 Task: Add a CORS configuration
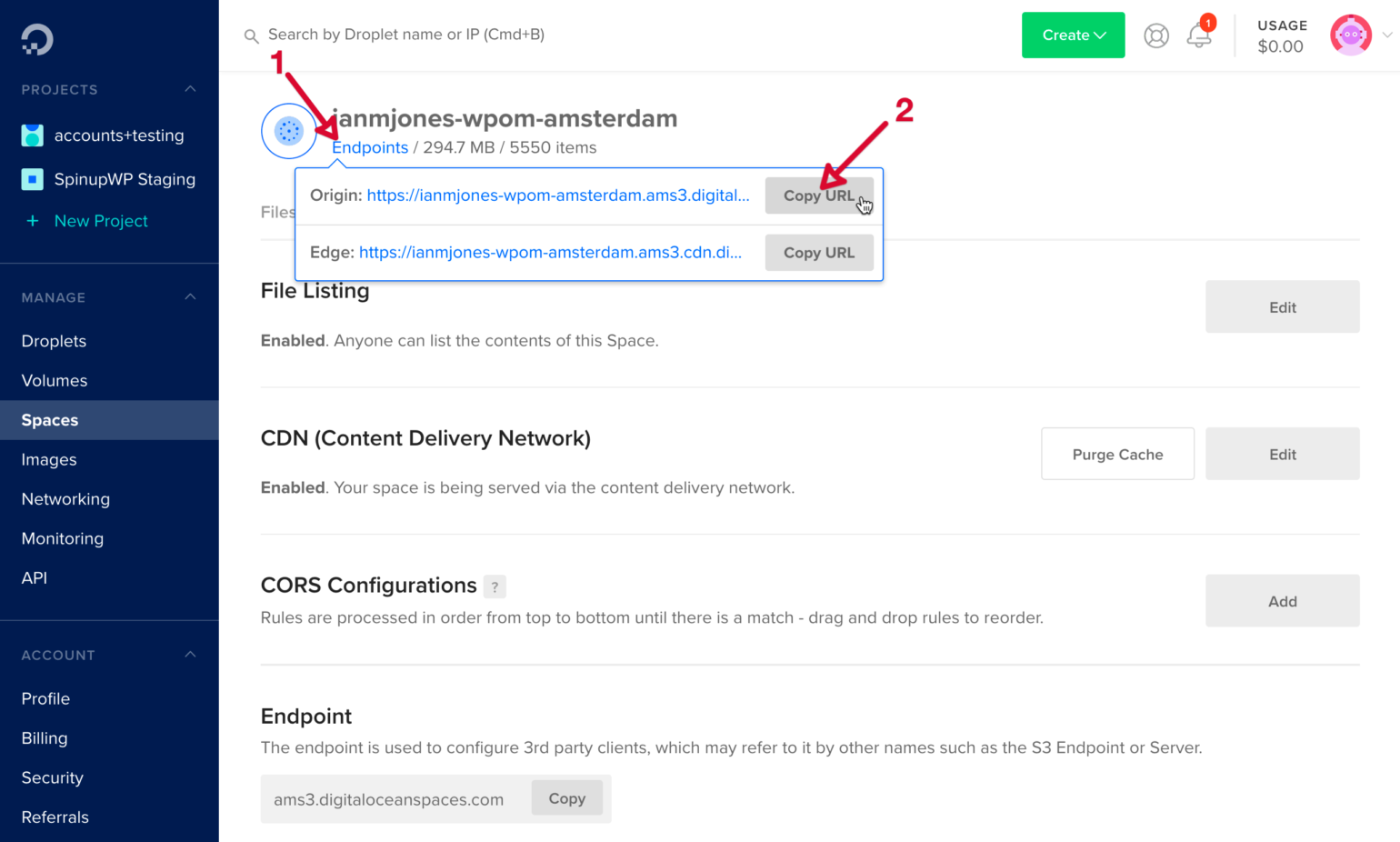click(x=1282, y=601)
